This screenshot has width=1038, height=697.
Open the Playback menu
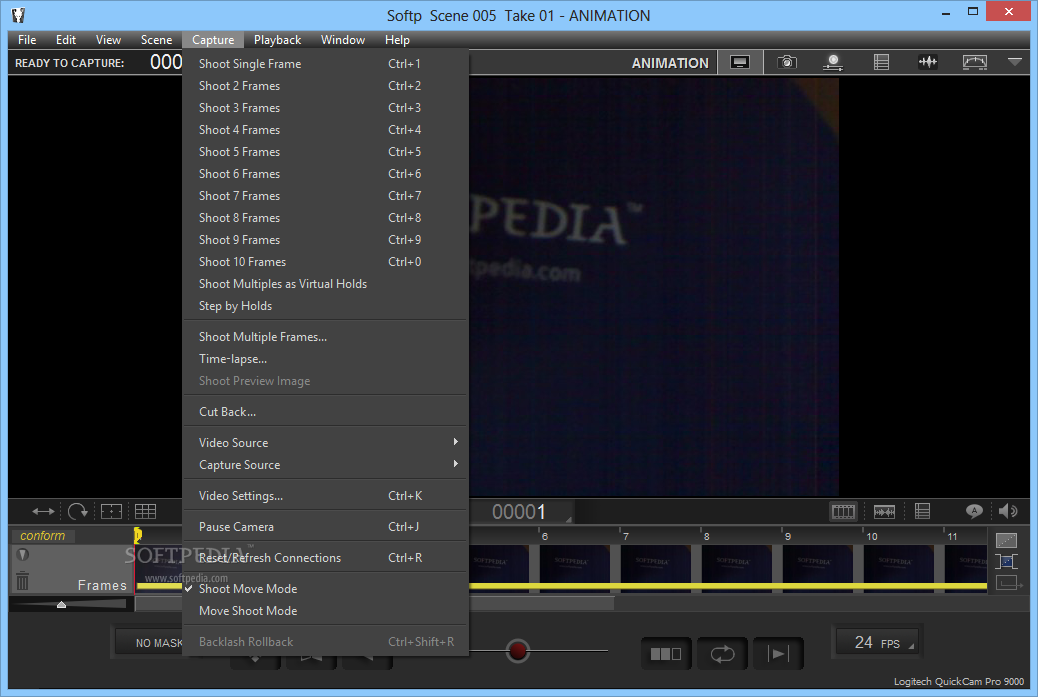277,40
